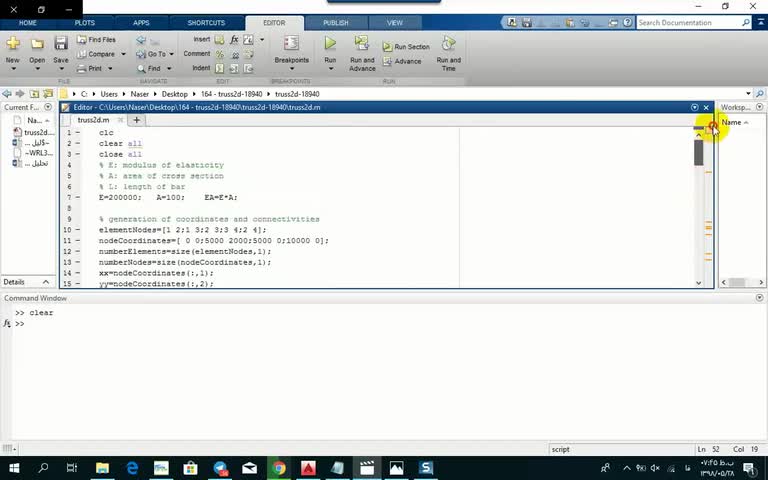Collapse the Details section chevron
The width and height of the screenshot is (768, 480).
[46, 282]
